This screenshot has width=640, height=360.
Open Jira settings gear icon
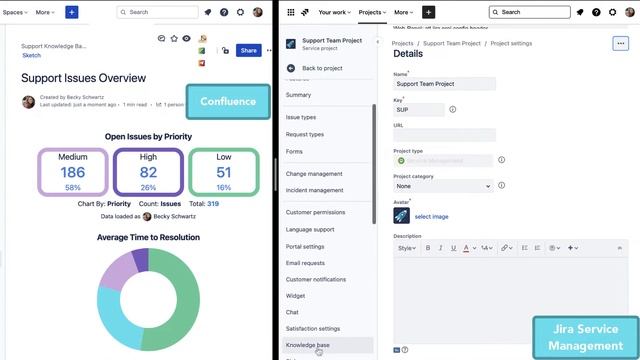coord(613,12)
